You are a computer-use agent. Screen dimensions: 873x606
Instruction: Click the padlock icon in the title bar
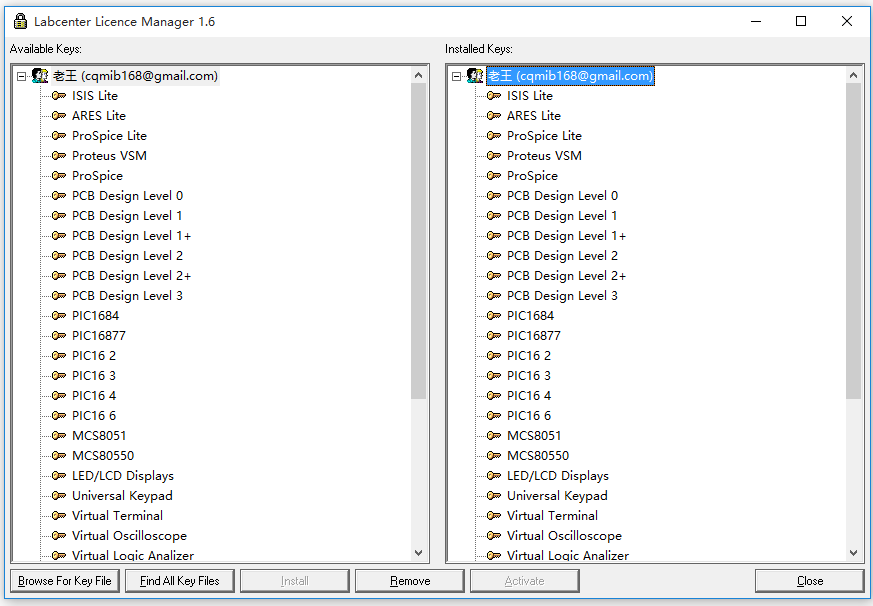20,22
